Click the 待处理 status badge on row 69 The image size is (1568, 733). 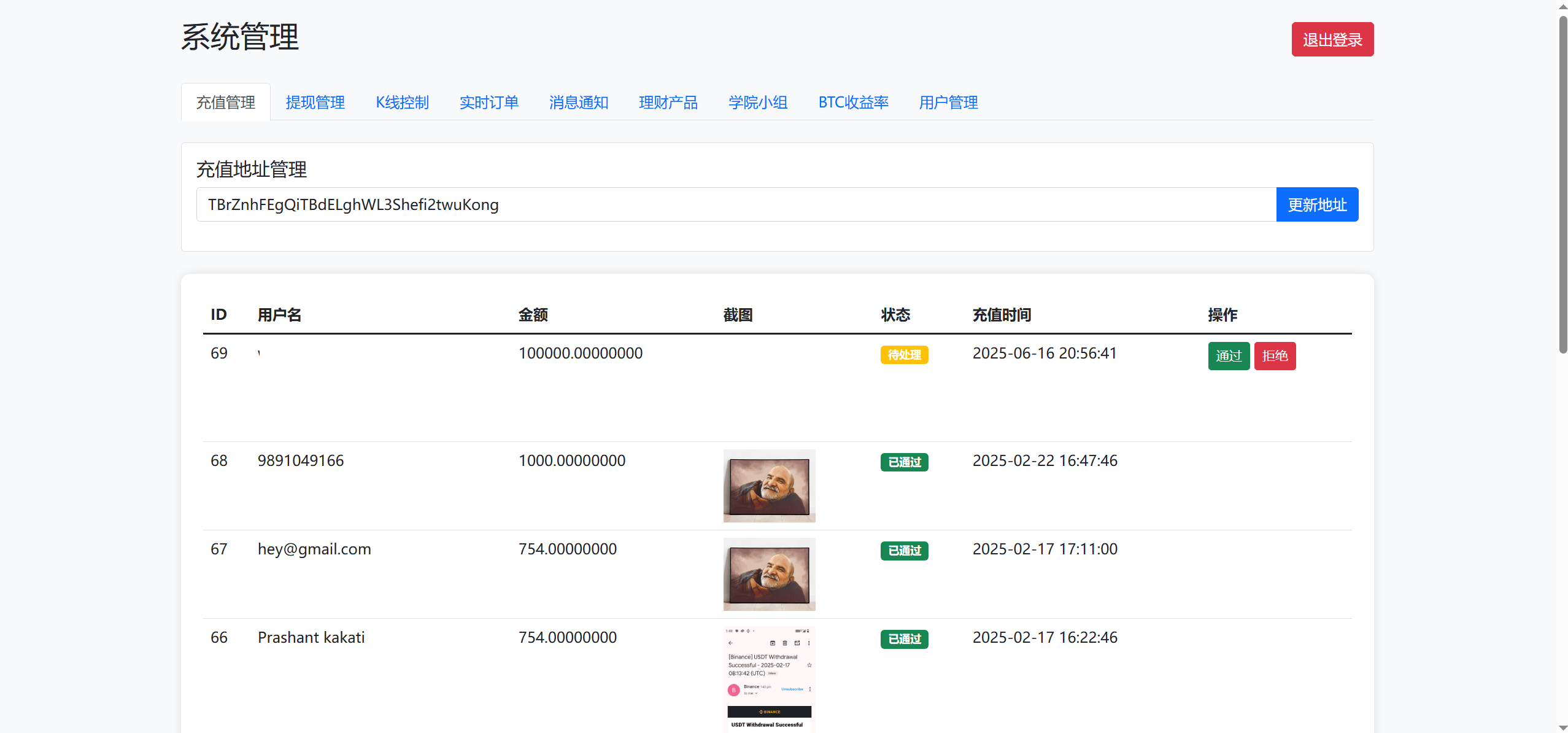tap(903, 355)
